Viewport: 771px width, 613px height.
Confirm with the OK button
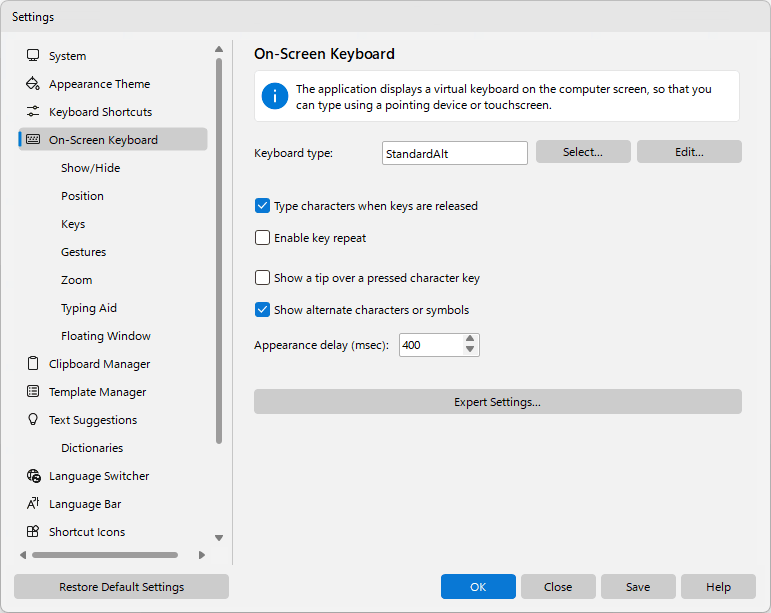(478, 586)
